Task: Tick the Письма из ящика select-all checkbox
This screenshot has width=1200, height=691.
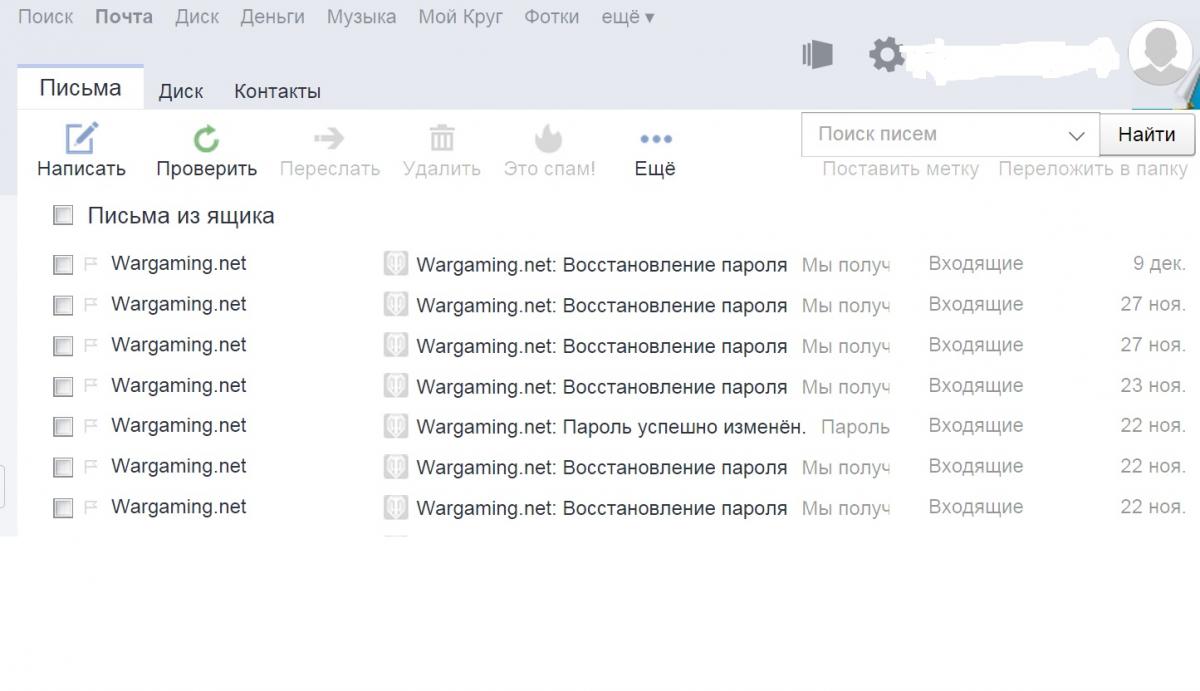Action: click(63, 215)
